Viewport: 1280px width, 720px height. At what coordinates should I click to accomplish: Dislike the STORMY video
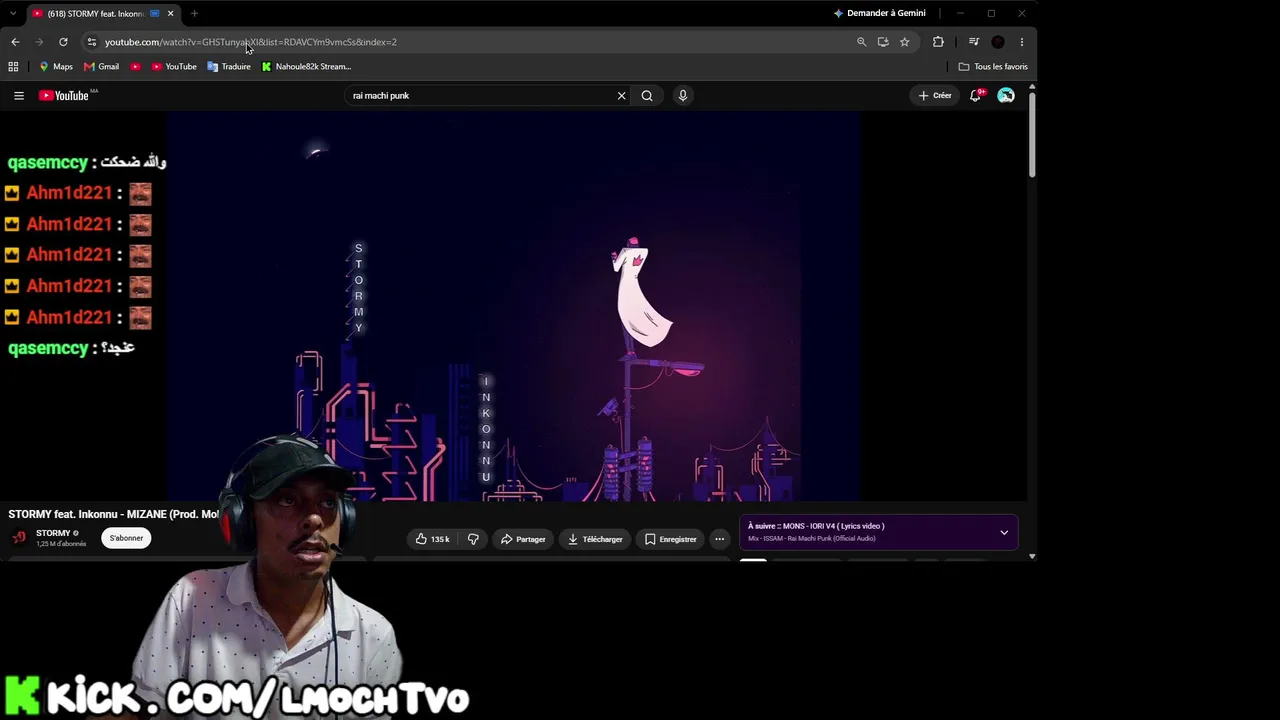[x=473, y=539]
